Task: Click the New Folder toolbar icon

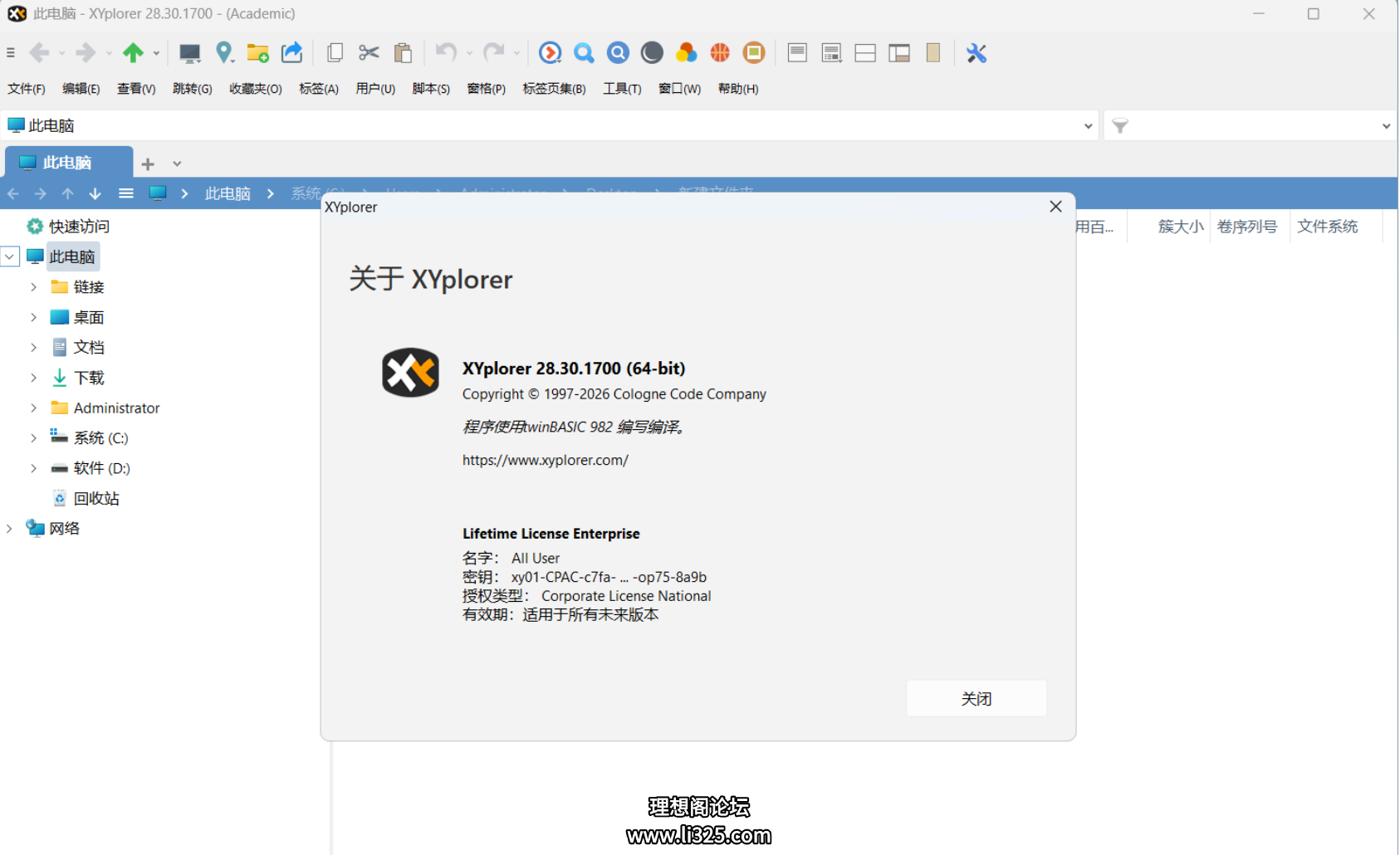Action: 258,53
